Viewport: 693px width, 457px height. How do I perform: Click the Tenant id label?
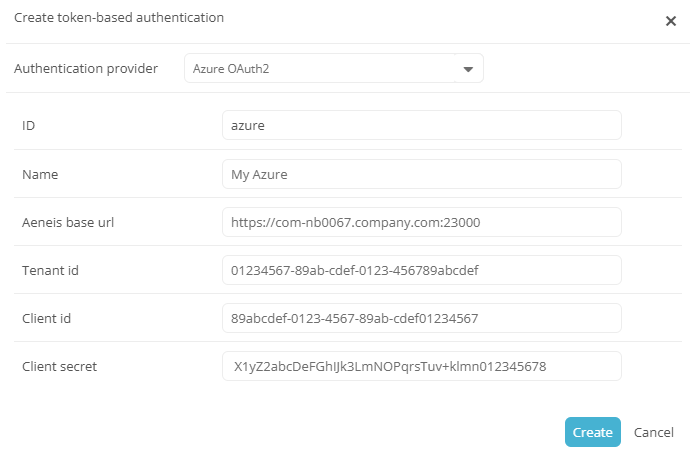pos(50,270)
